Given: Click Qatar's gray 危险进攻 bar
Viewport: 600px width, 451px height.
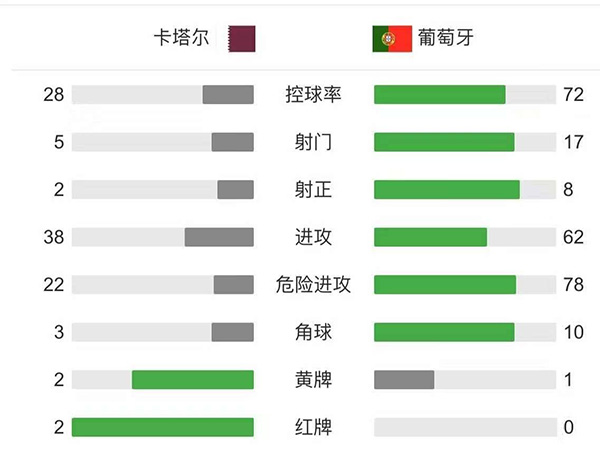Looking at the screenshot, I should pyautogui.click(x=233, y=285).
